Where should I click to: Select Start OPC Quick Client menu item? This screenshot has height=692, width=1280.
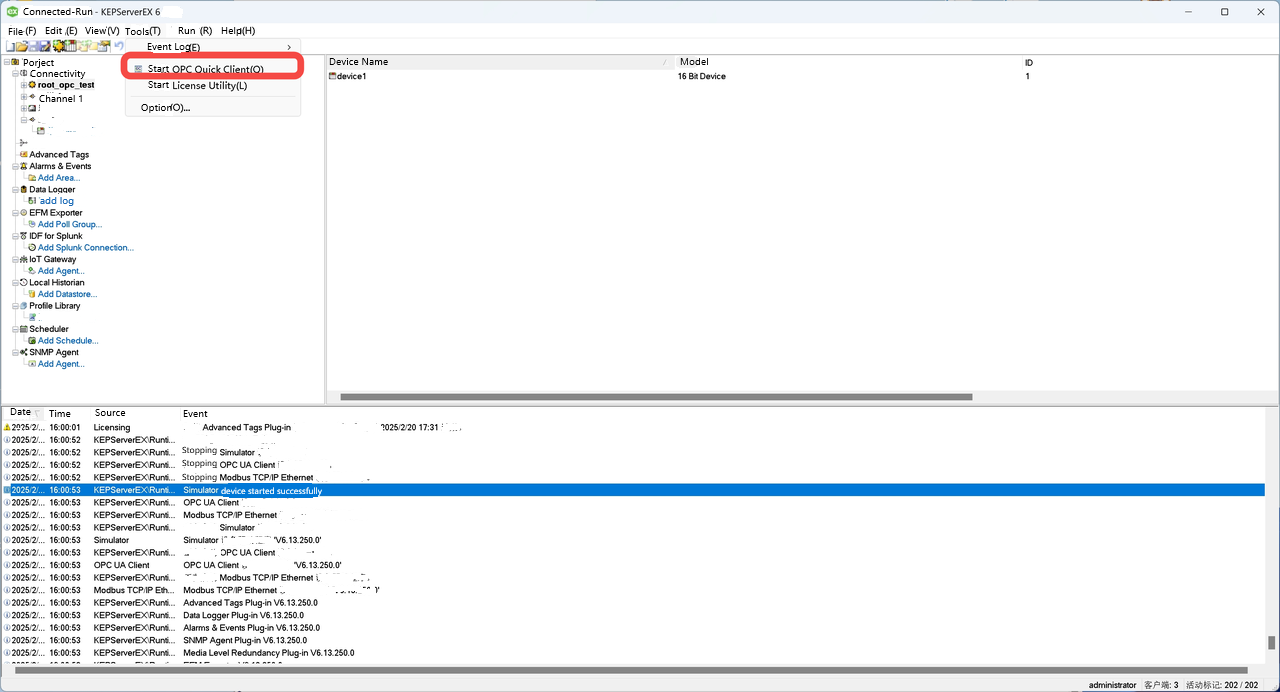205,69
